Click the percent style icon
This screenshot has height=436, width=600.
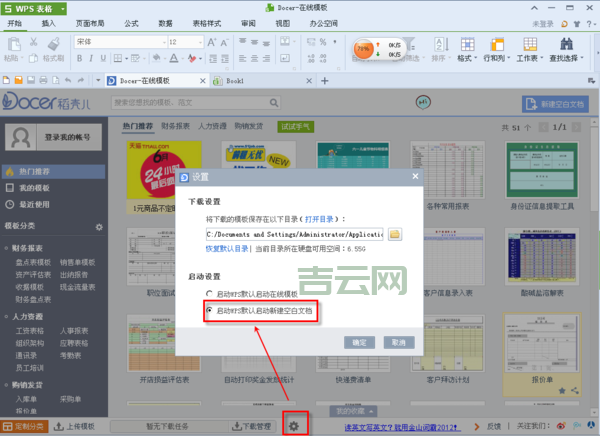(x=323, y=42)
